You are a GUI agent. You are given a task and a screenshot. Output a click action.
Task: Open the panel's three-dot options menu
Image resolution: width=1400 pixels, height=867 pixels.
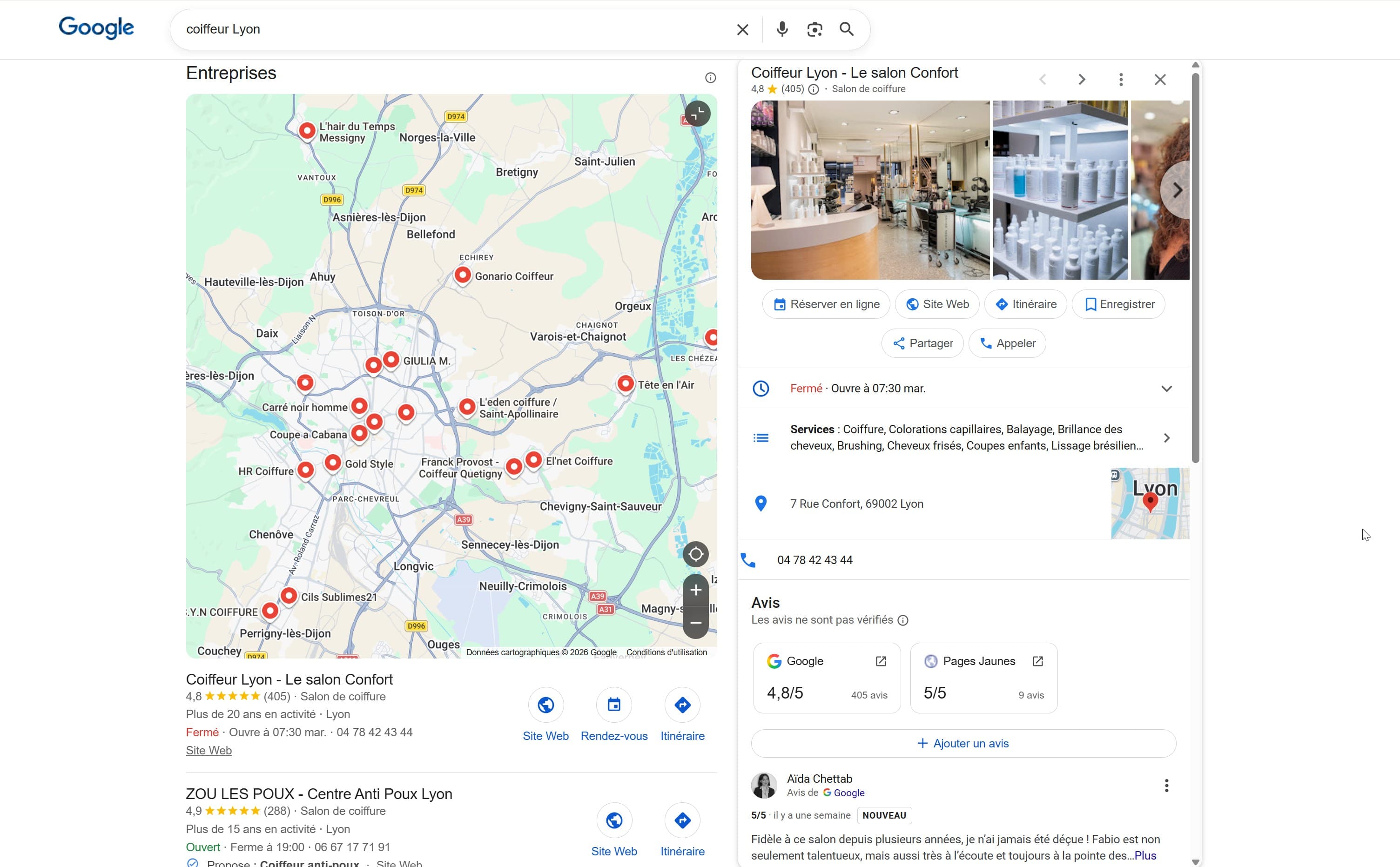click(x=1120, y=79)
